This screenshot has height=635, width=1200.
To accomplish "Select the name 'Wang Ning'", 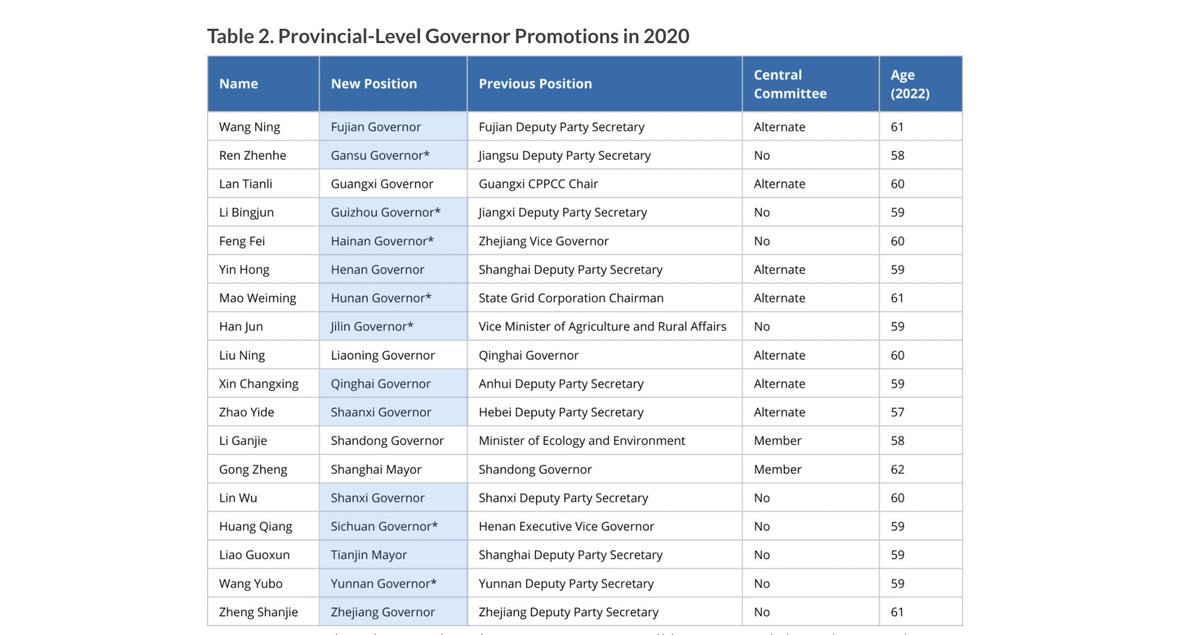I will pyautogui.click(x=250, y=127).
